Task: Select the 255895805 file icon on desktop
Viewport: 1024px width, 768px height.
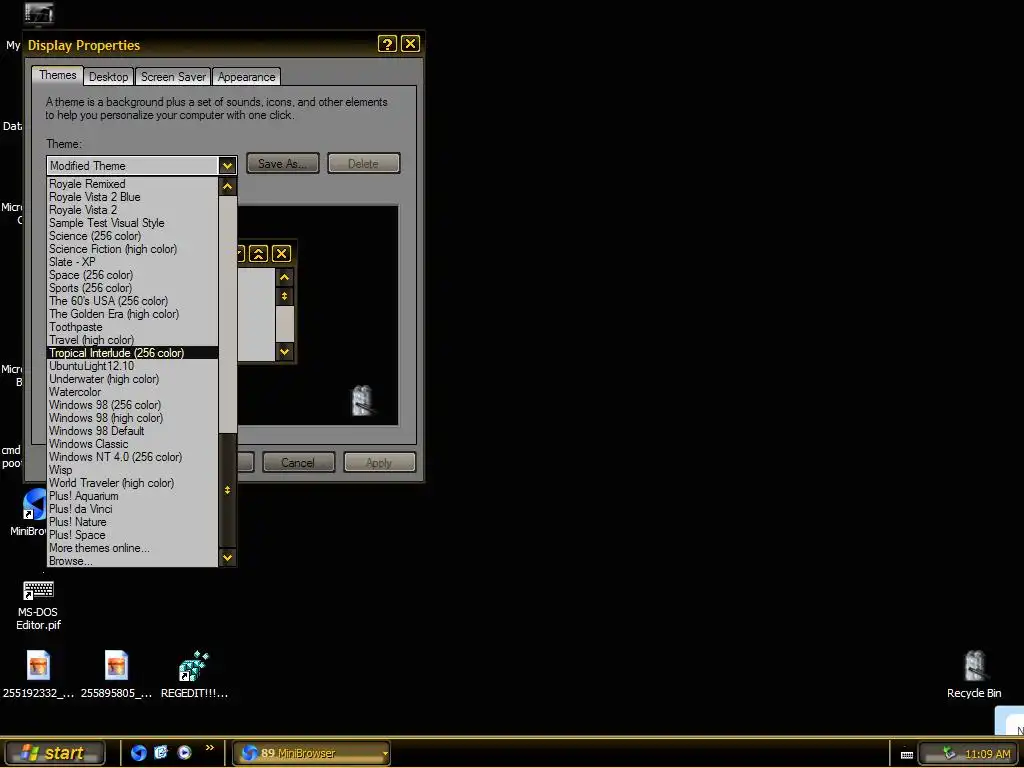Action: click(116, 665)
